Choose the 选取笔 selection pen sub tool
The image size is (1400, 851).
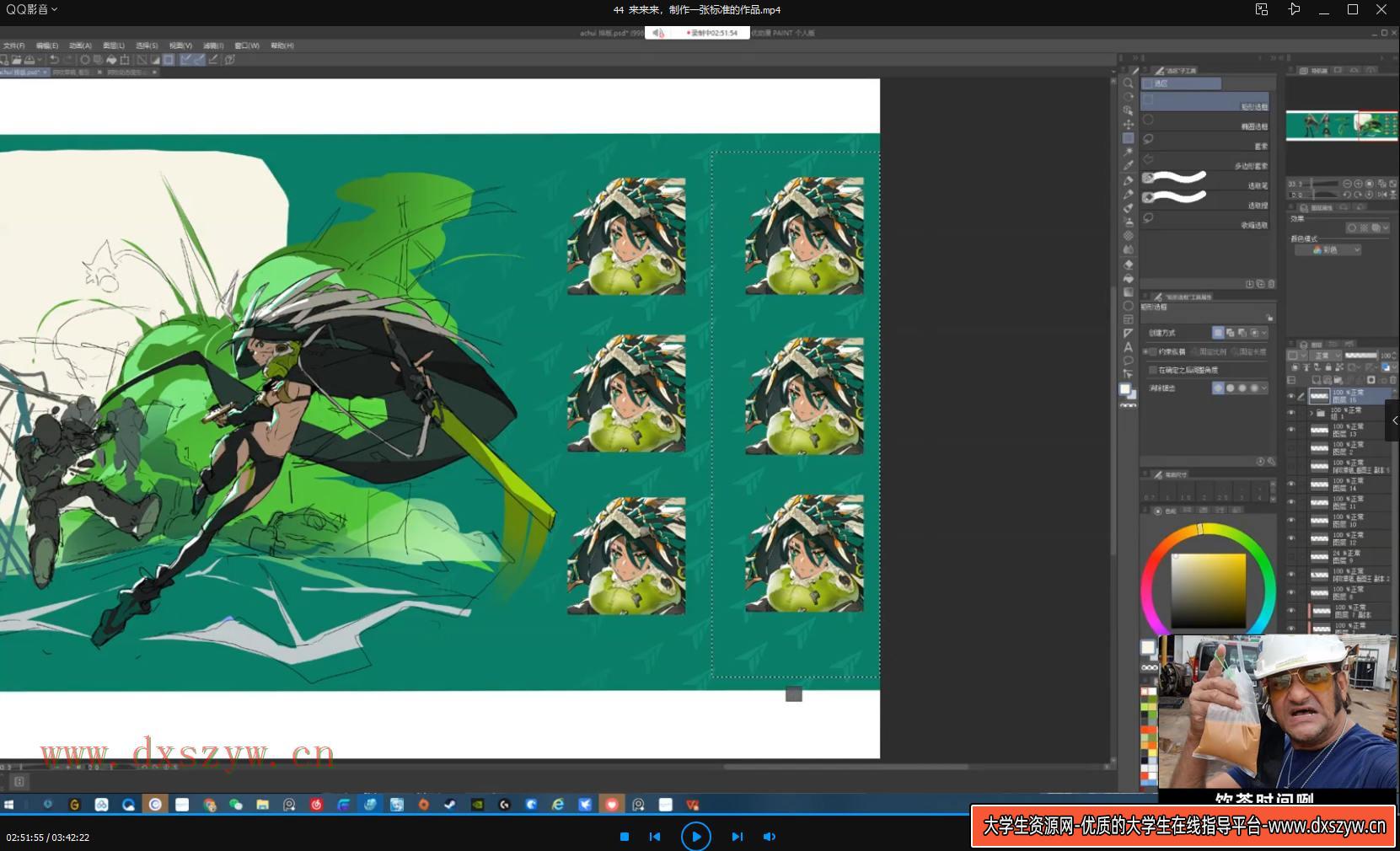pyautogui.click(x=1205, y=179)
